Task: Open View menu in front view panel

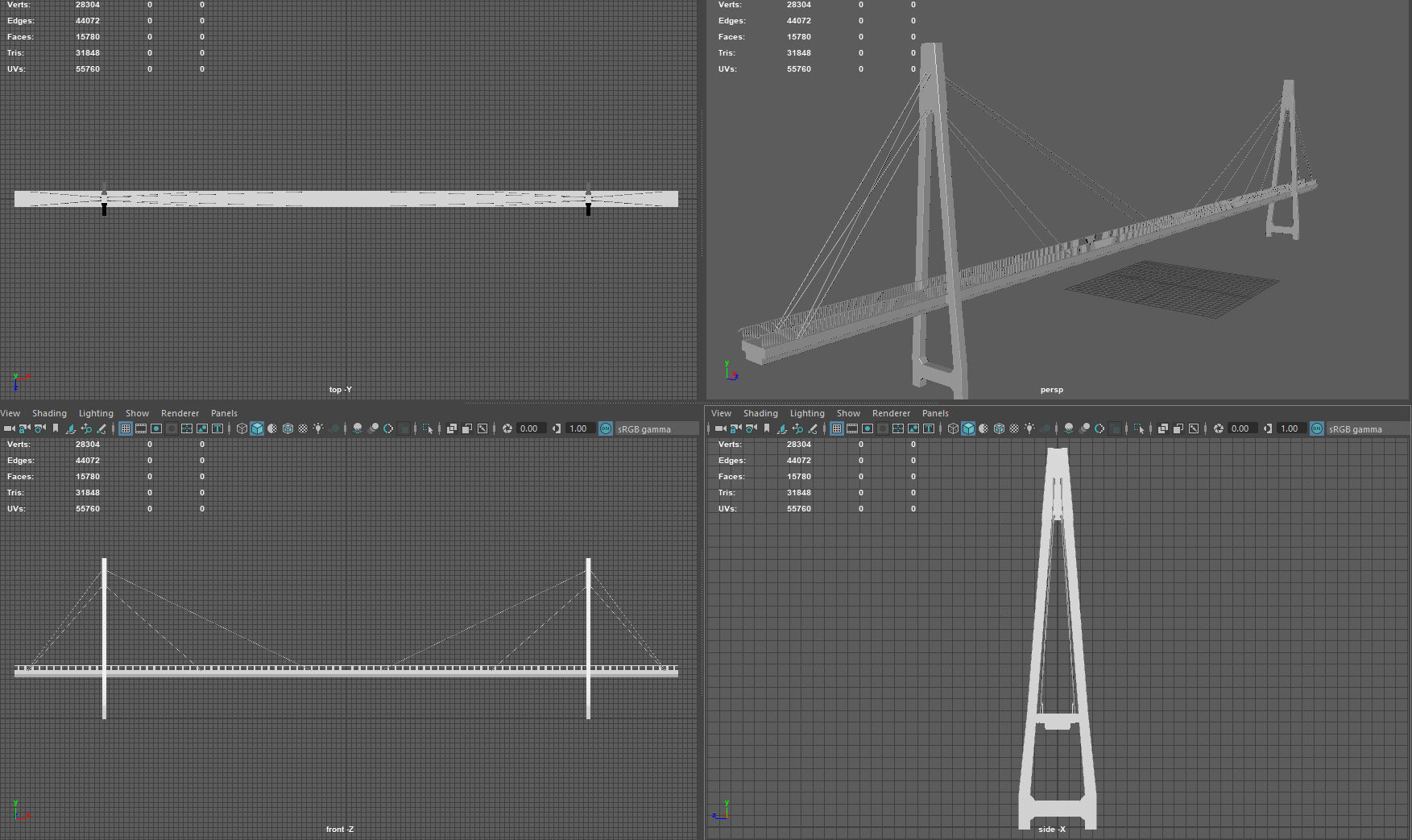Action: [x=10, y=413]
